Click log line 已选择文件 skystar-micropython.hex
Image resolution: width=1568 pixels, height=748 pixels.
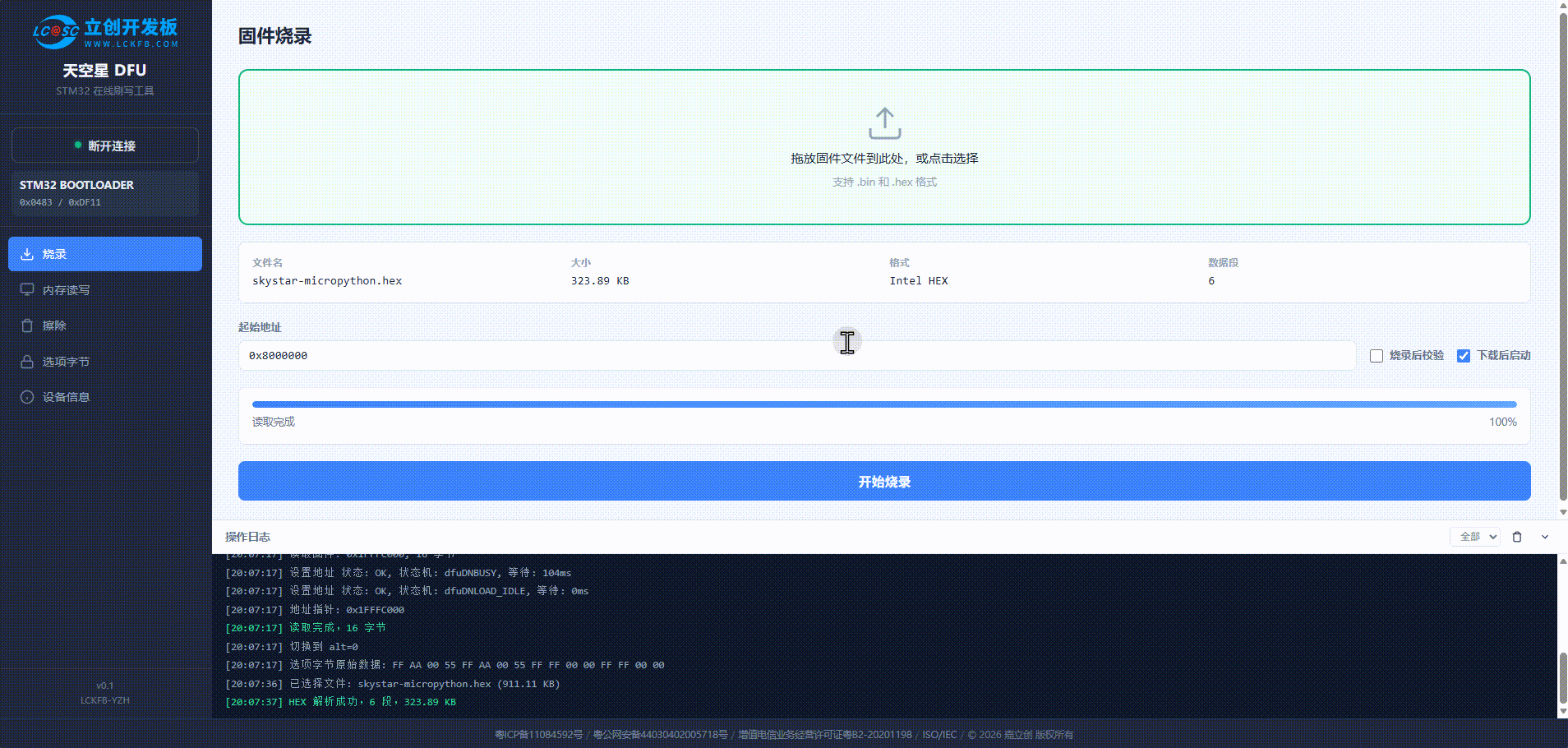393,684
